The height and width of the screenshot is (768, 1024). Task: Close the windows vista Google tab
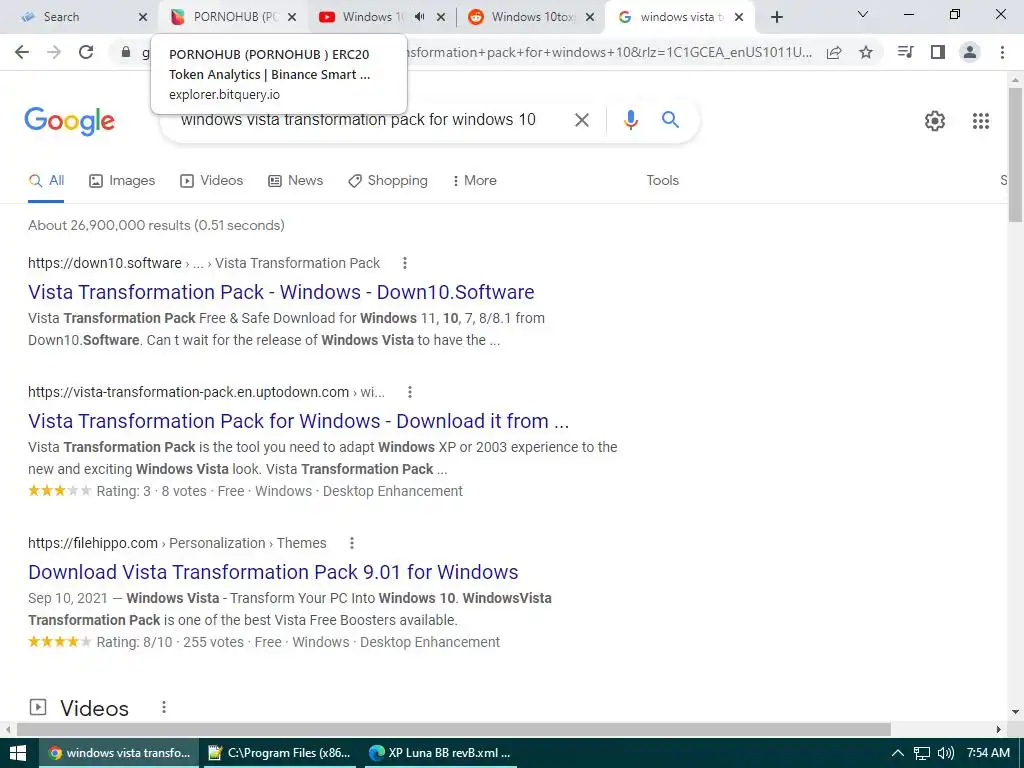tap(739, 17)
